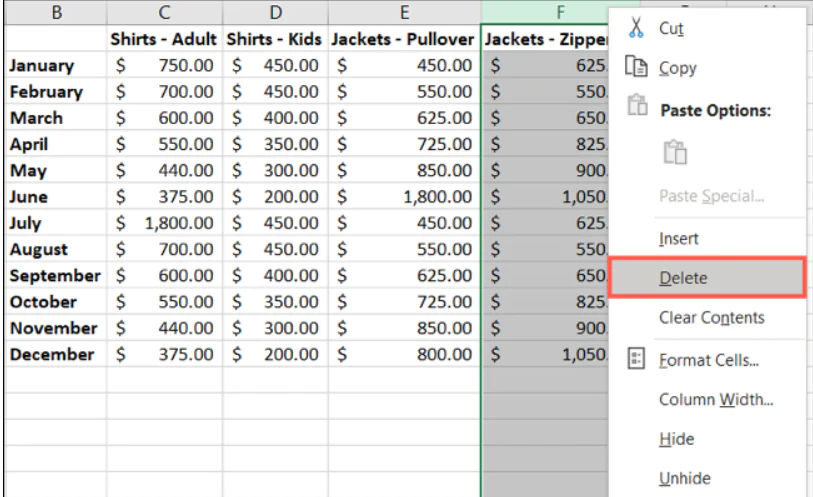Select the September row label cell
This screenshot has width=813, height=497.
[x=55, y=276]
